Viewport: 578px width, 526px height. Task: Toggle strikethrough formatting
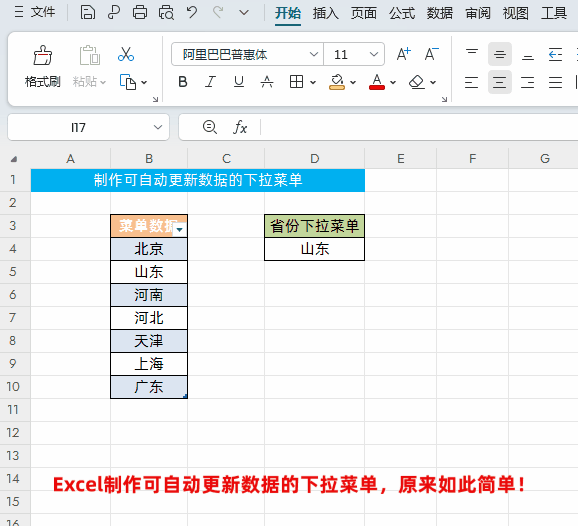pos(267,81)
